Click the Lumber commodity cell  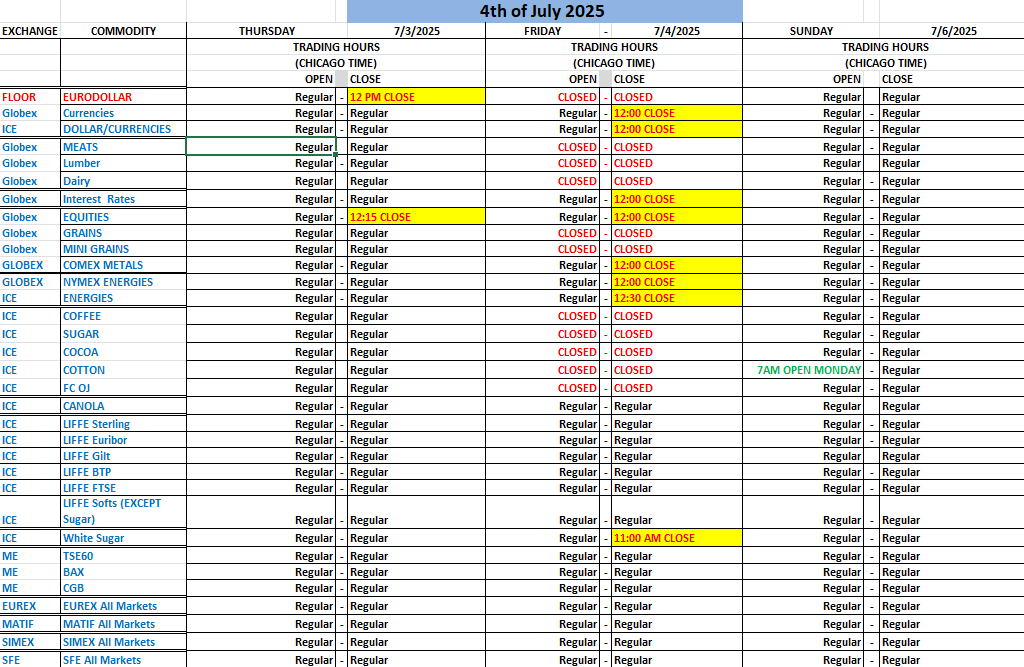pos(123,163)
